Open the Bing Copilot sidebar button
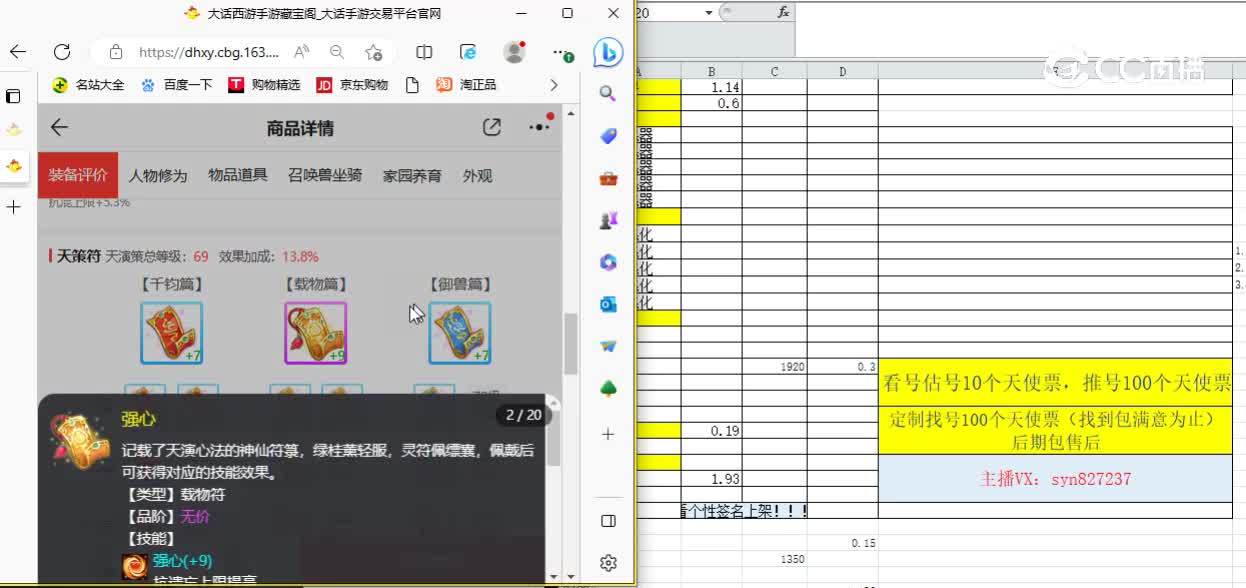The width and height of the screenshot is (1246, 588). click(x=608, y=52)
